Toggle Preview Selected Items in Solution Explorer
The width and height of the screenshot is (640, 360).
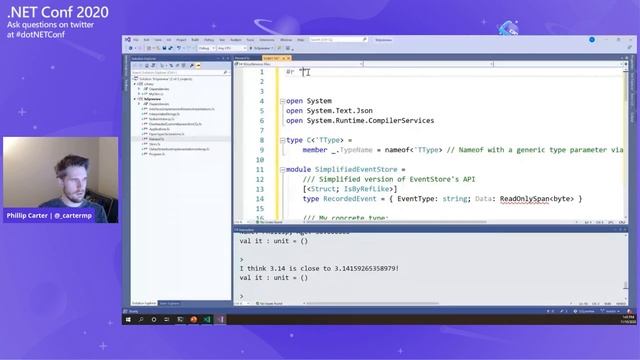click(198, 66)
